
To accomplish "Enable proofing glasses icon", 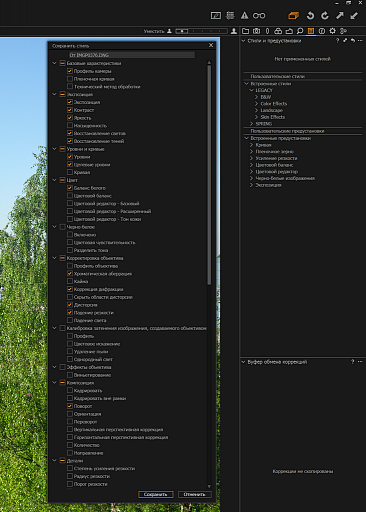I will (259, 15).
